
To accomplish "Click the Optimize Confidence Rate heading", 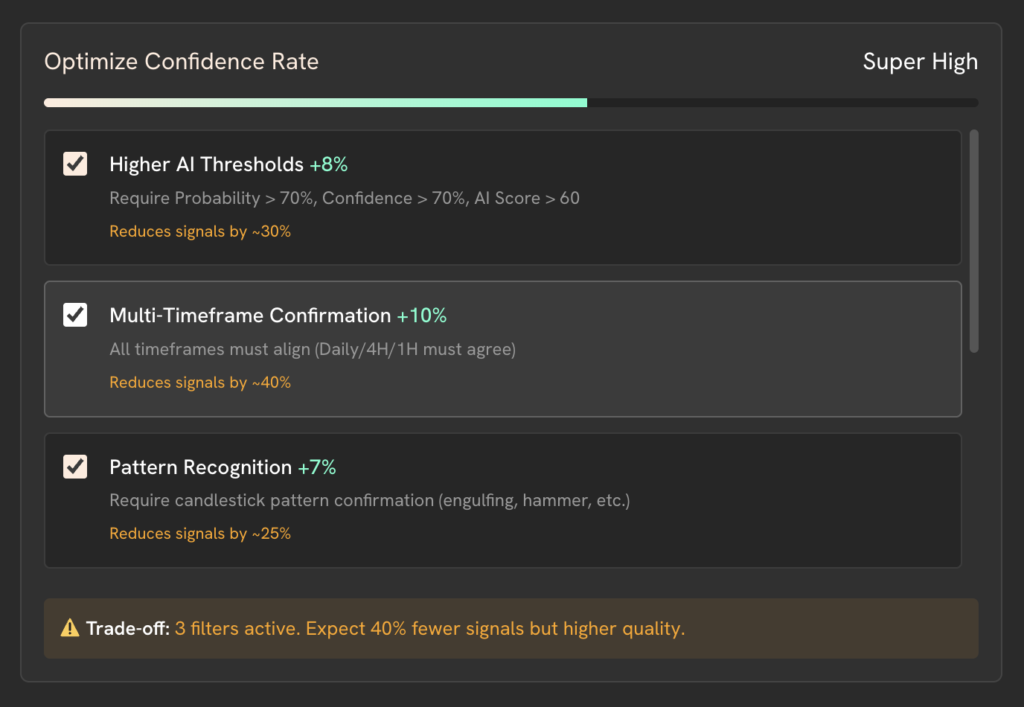I will click(181, 62).
